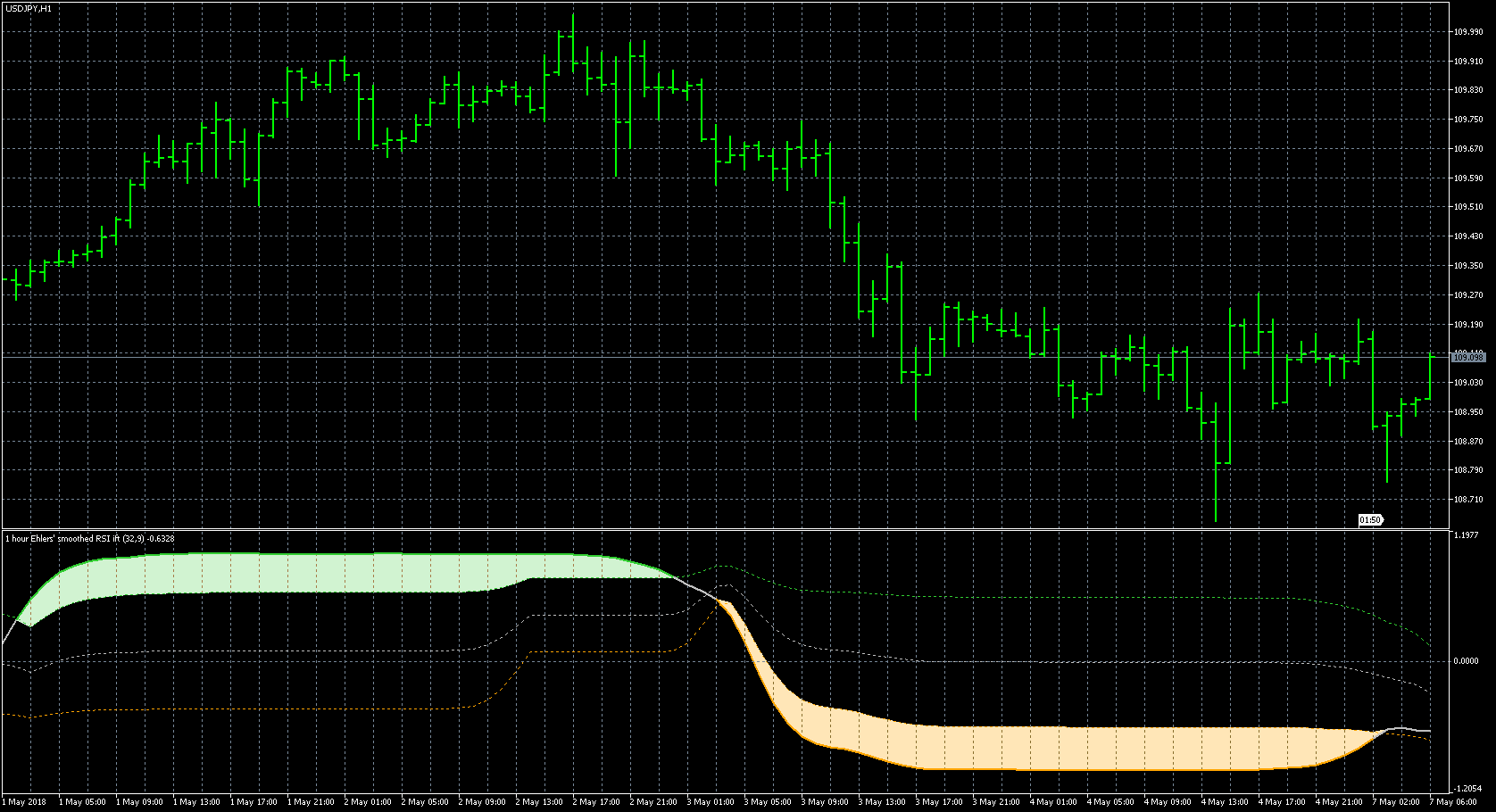1496x812 pixels.
Task: Click the 1 May 13:00 time label
Action: tap(196, 802)
